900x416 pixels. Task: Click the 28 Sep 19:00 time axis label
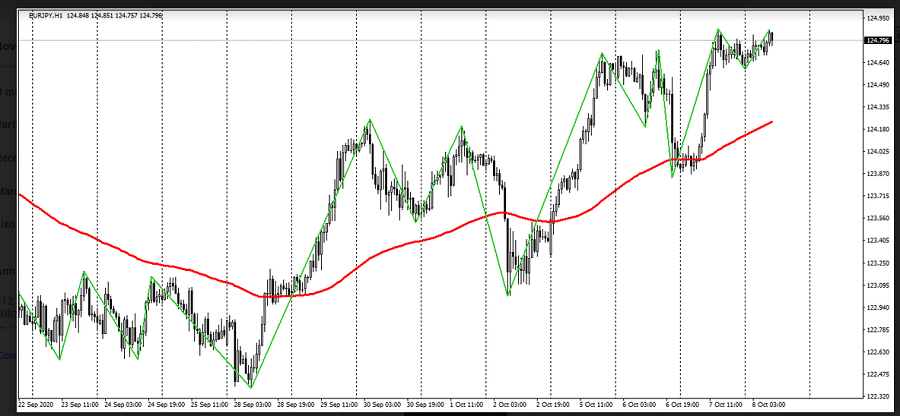pos(296,404)
